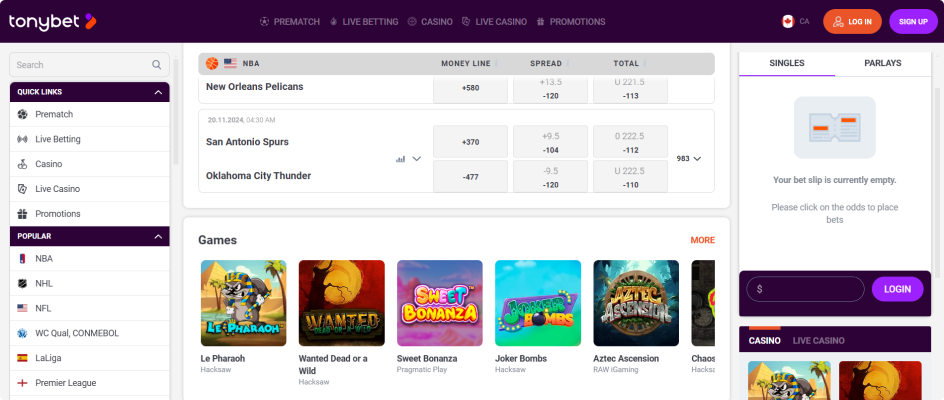Click the More link in Games

(702, 240)
